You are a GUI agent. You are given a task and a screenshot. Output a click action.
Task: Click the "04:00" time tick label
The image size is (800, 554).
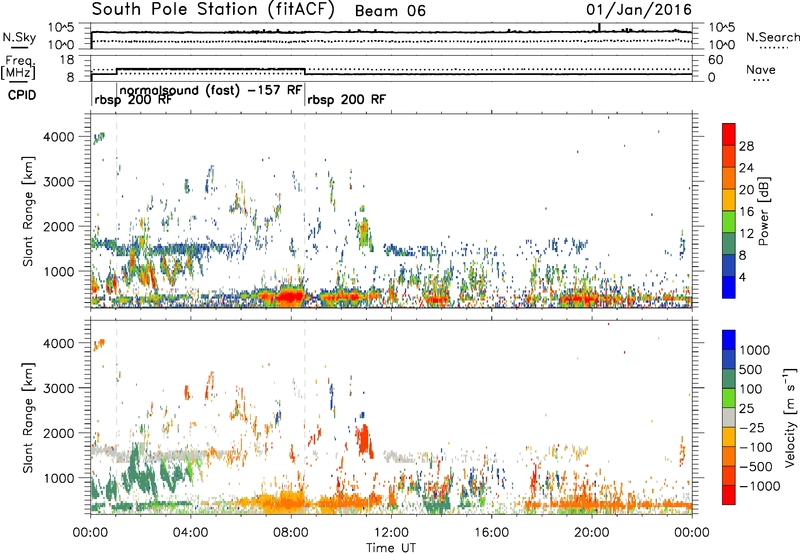click(191, 533)
